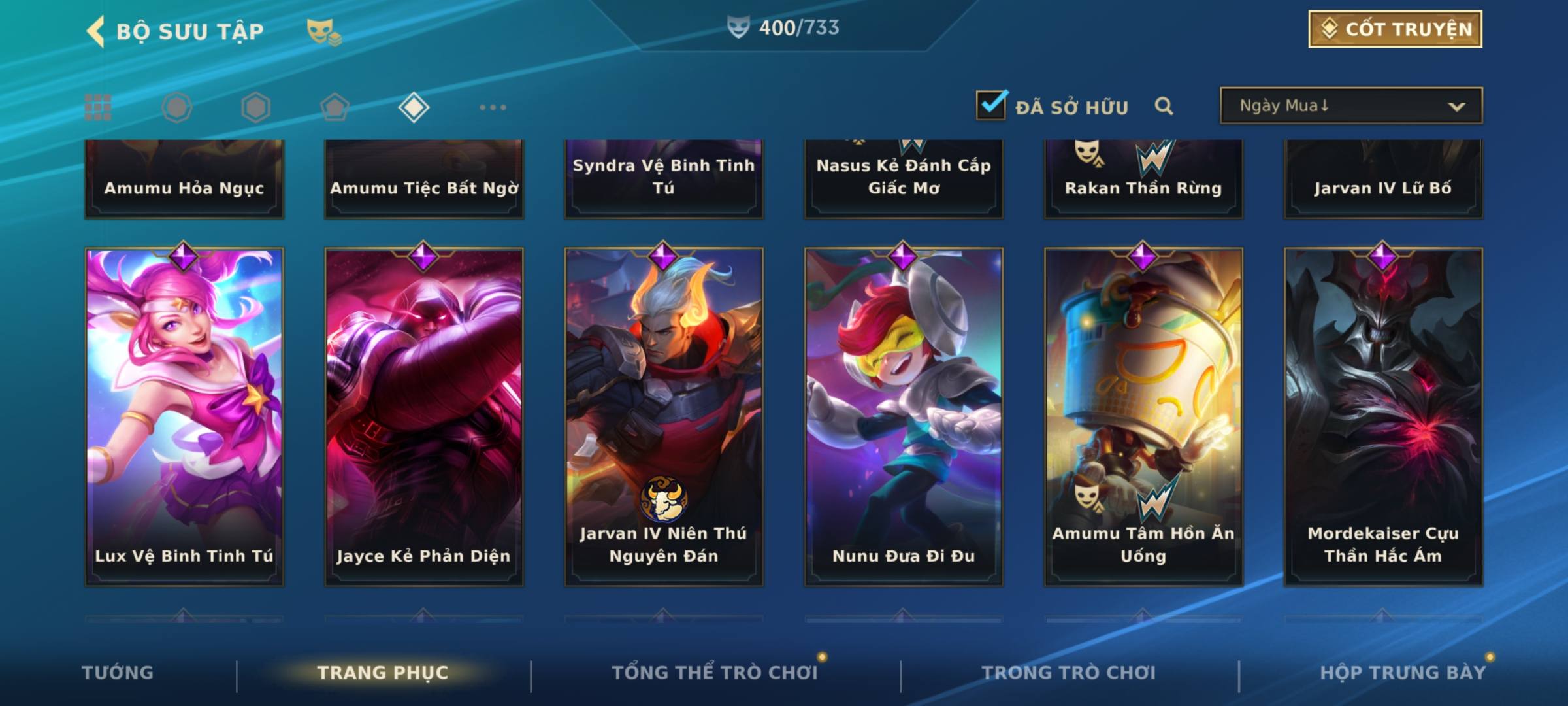
Task: Filter skins by the circular rarity icon
Action: [177, 107]
